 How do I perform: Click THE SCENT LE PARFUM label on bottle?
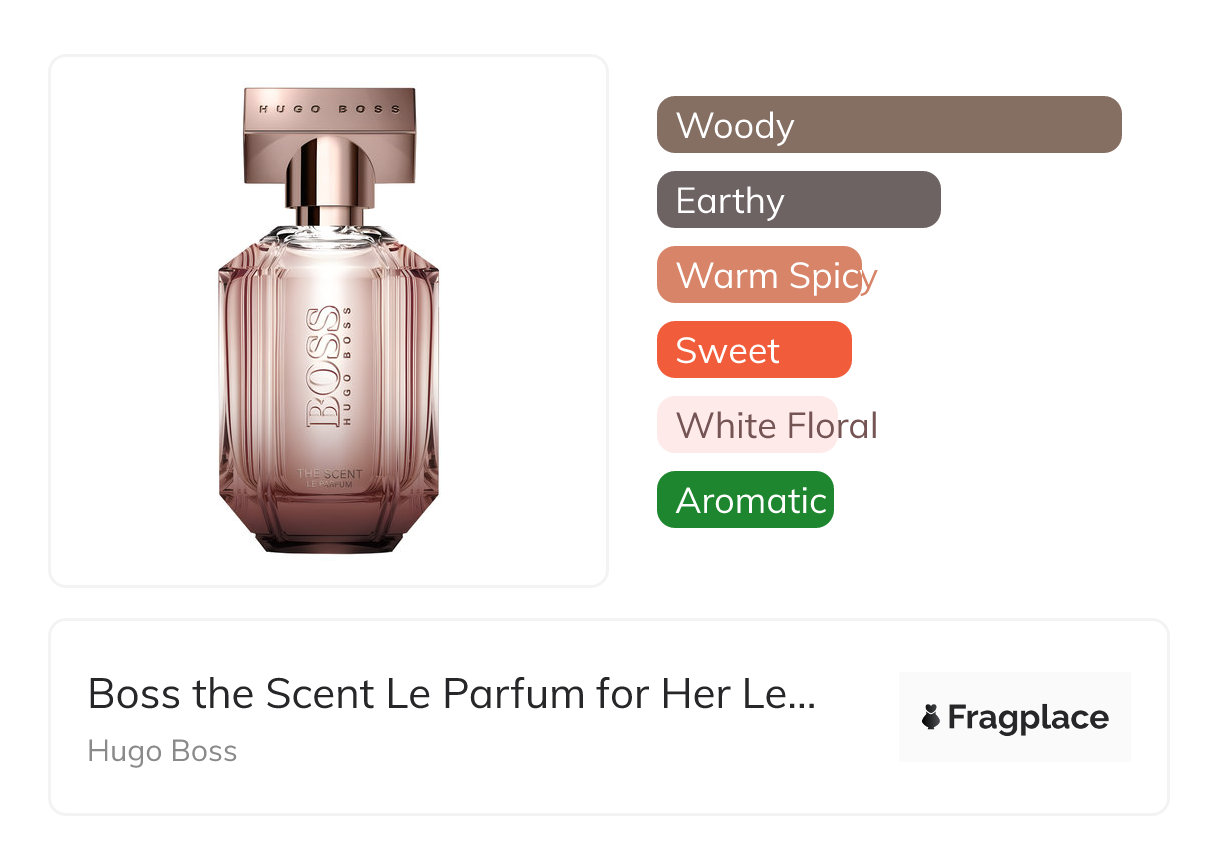coord(329,478)
